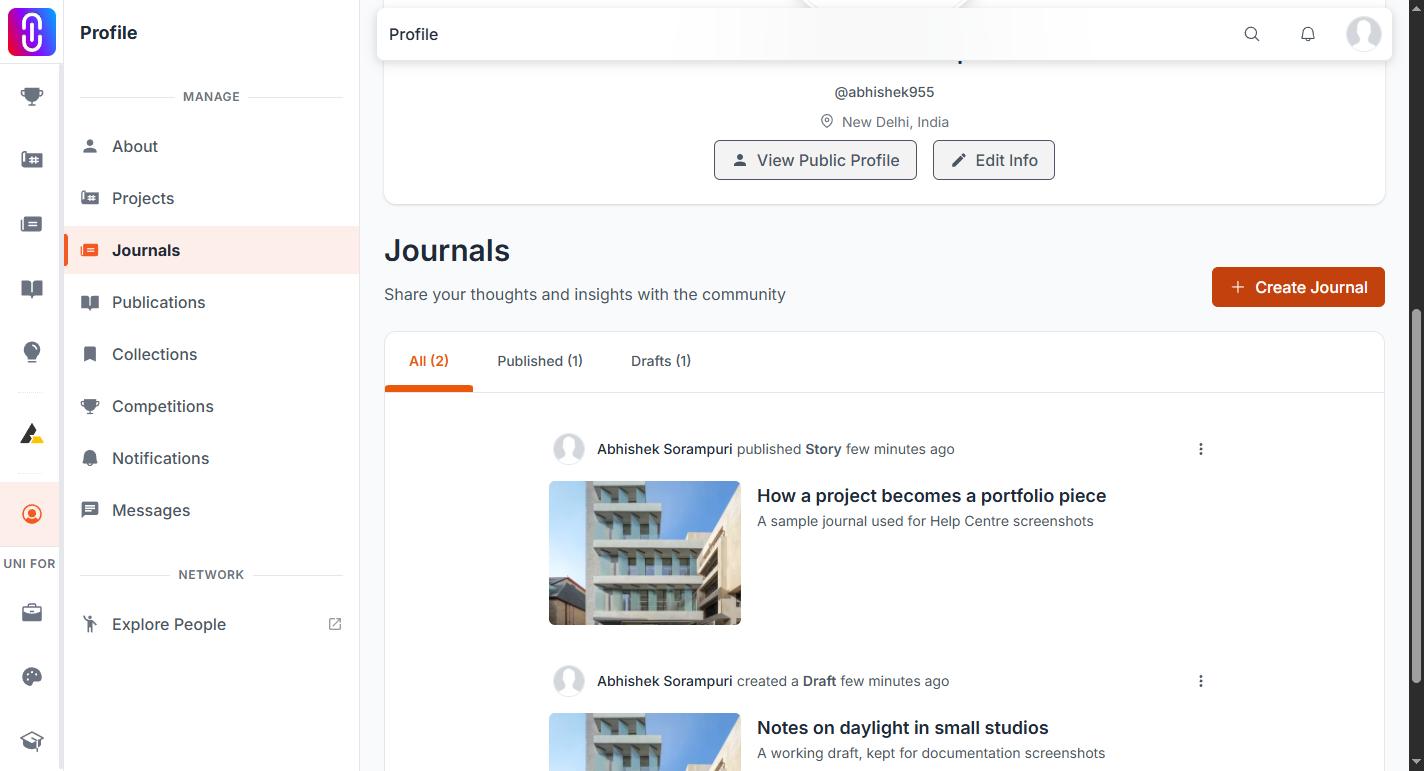This screenshot has width=1424, height=771.
Task: Open the graduation cap icon in left rail
Action: click(x=32, y=741)
